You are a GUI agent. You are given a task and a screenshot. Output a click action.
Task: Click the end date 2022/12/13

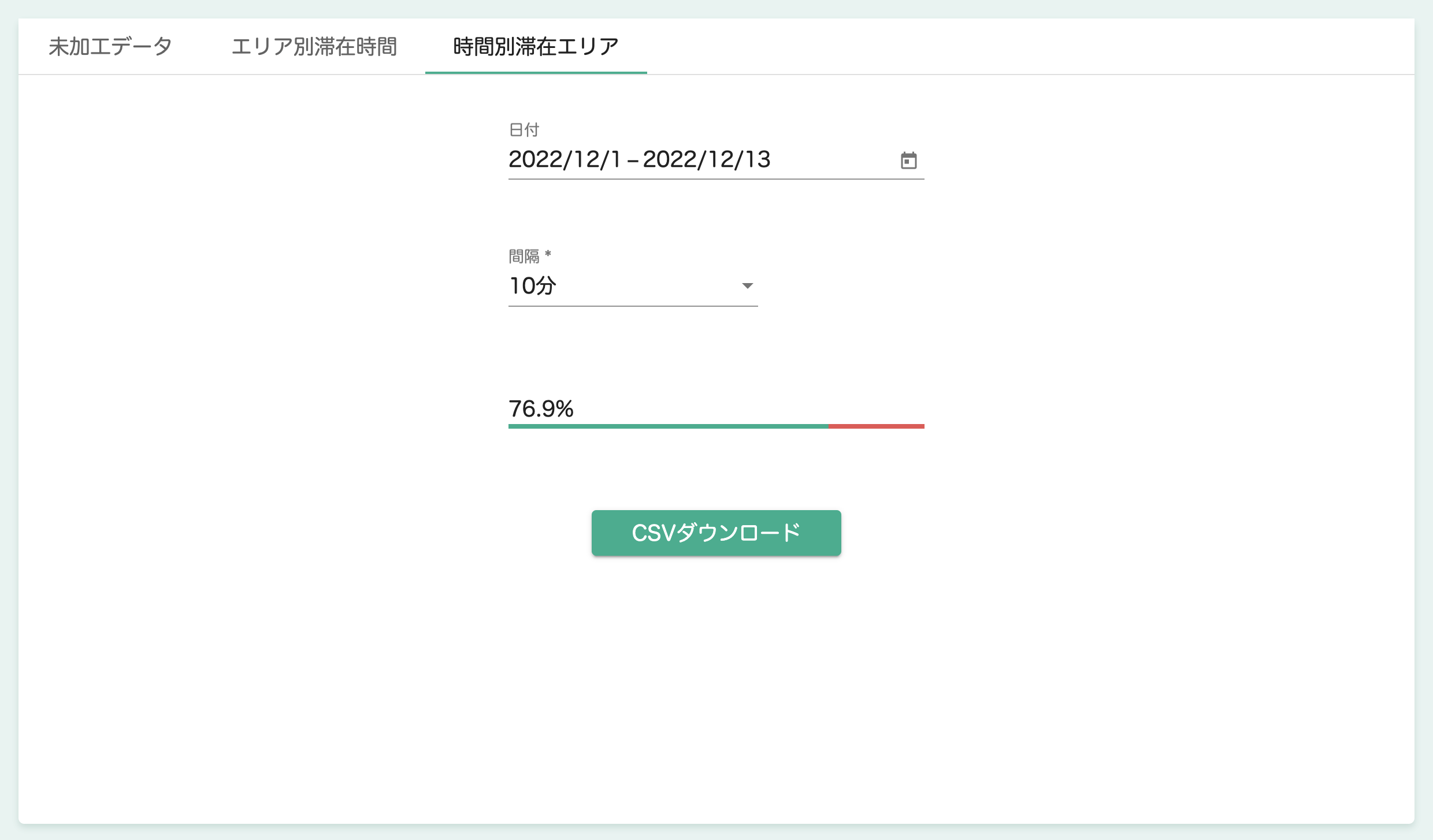706,160
